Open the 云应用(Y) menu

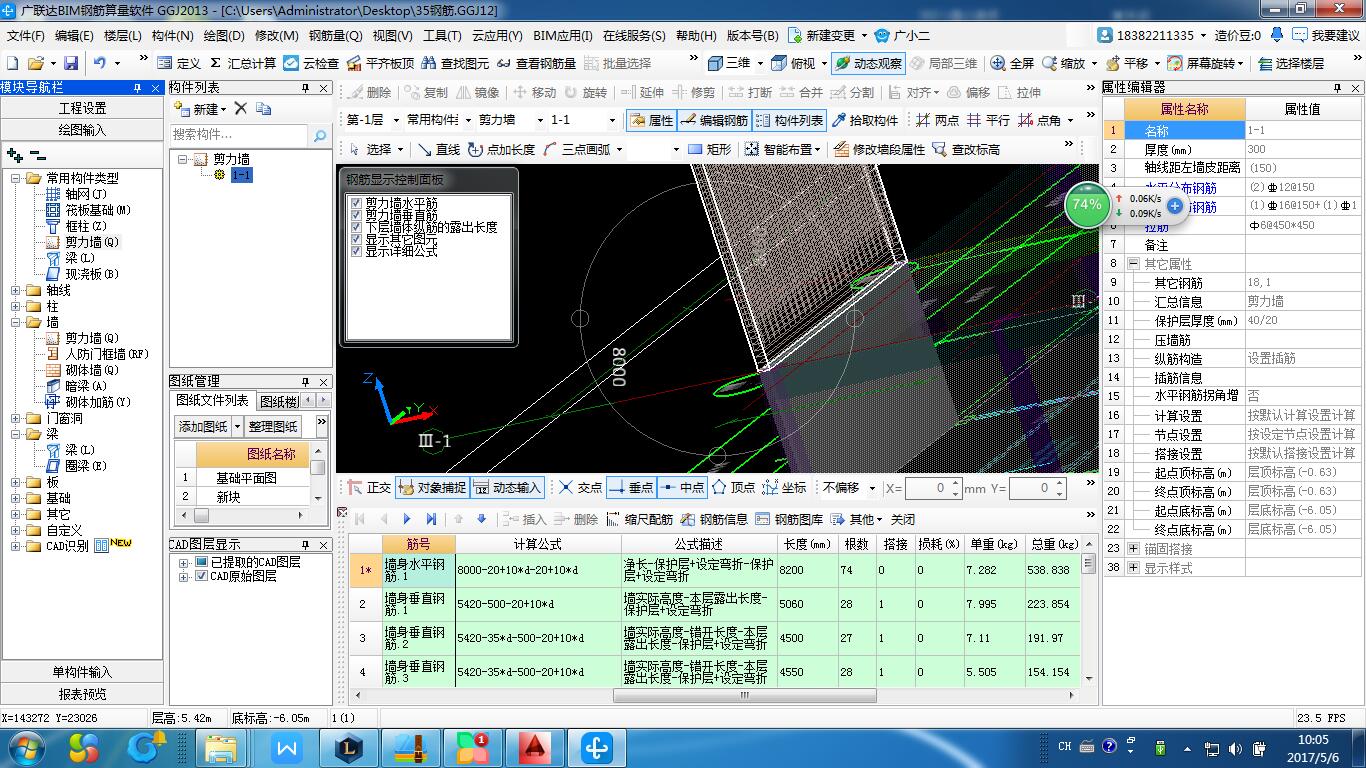pos(497,35)
